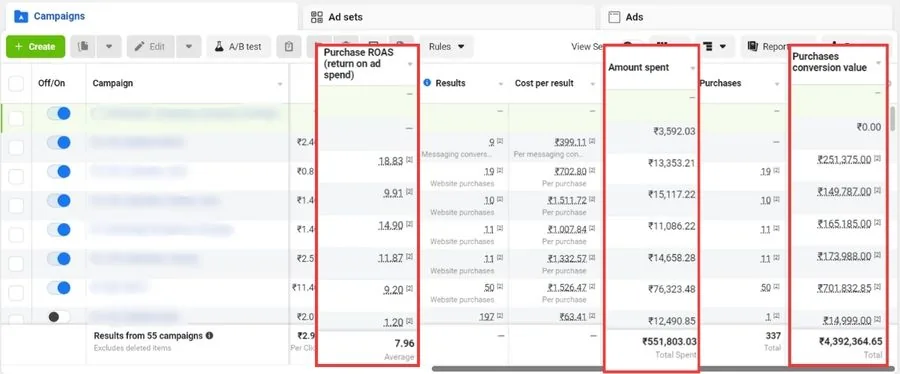Click attribution icon beside ₹1,332.57 cost
The image size is (900, 374).
tap(592, 258)
